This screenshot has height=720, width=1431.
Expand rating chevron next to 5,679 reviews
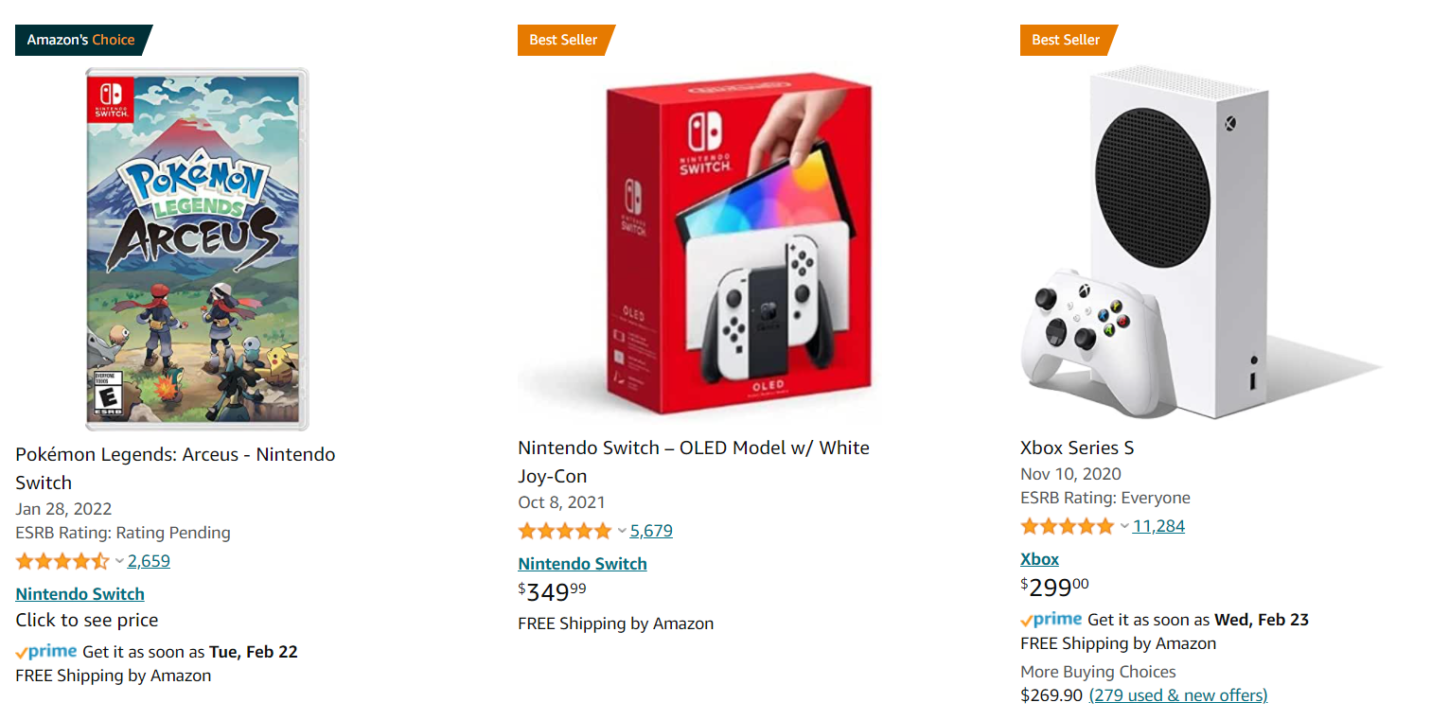(622, 531)
